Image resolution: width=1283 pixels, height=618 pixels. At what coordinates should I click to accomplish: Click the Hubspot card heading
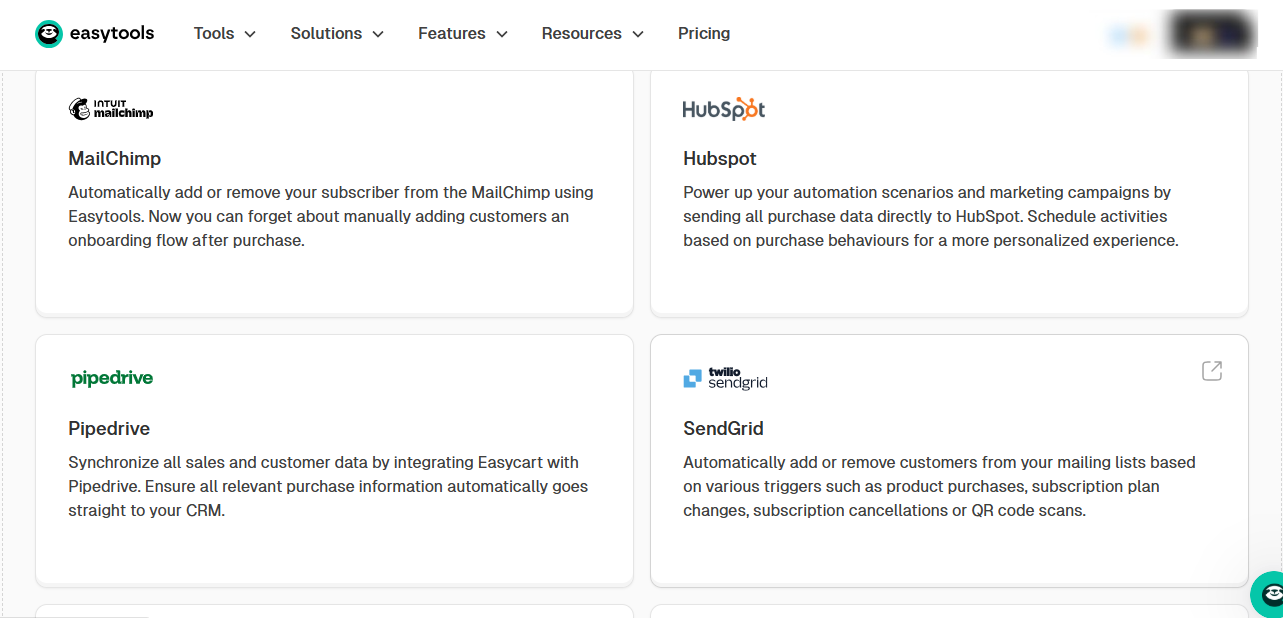tap(718, 158)
